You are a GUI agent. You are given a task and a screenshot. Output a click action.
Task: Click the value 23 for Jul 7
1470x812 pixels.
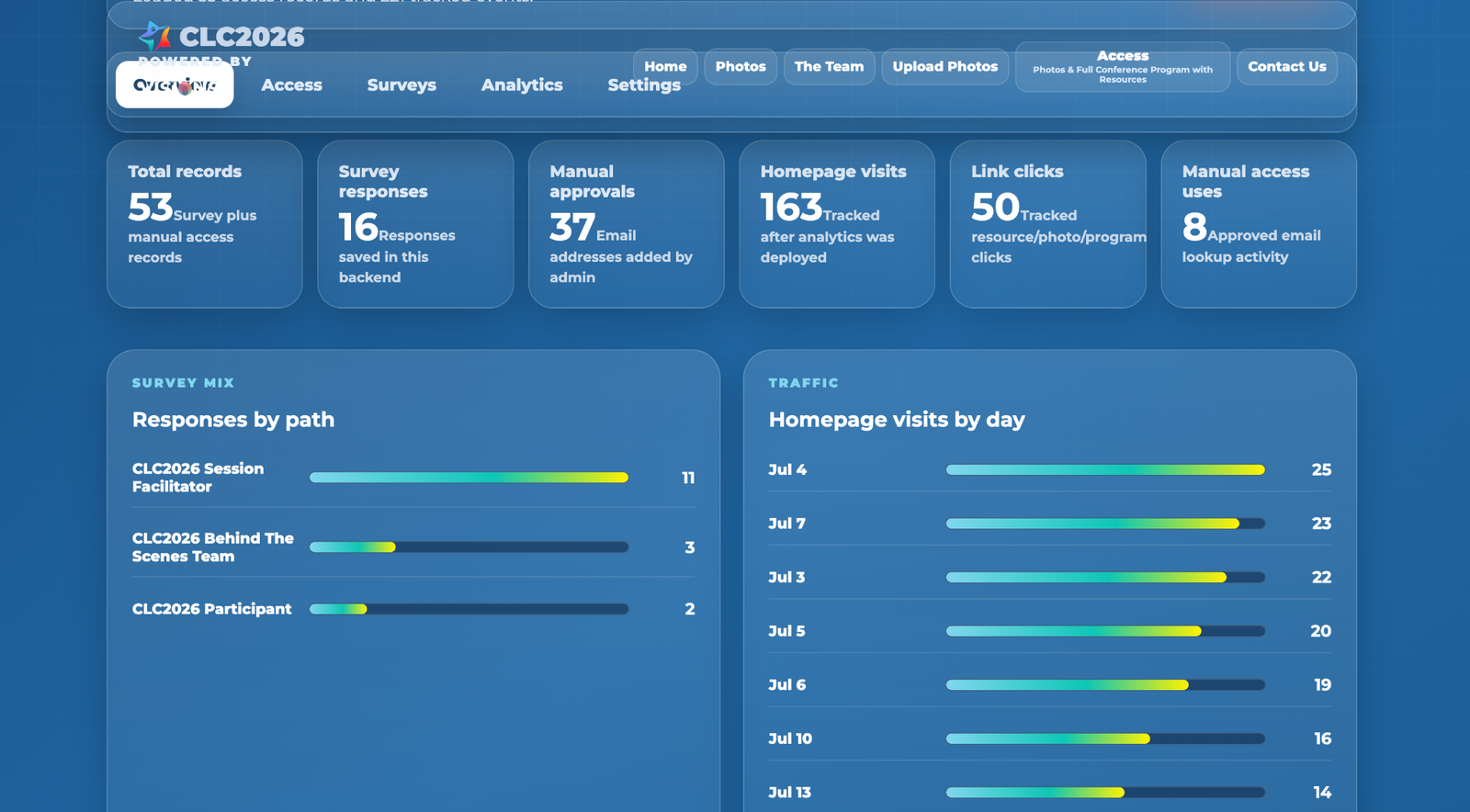pos(1321,524)
